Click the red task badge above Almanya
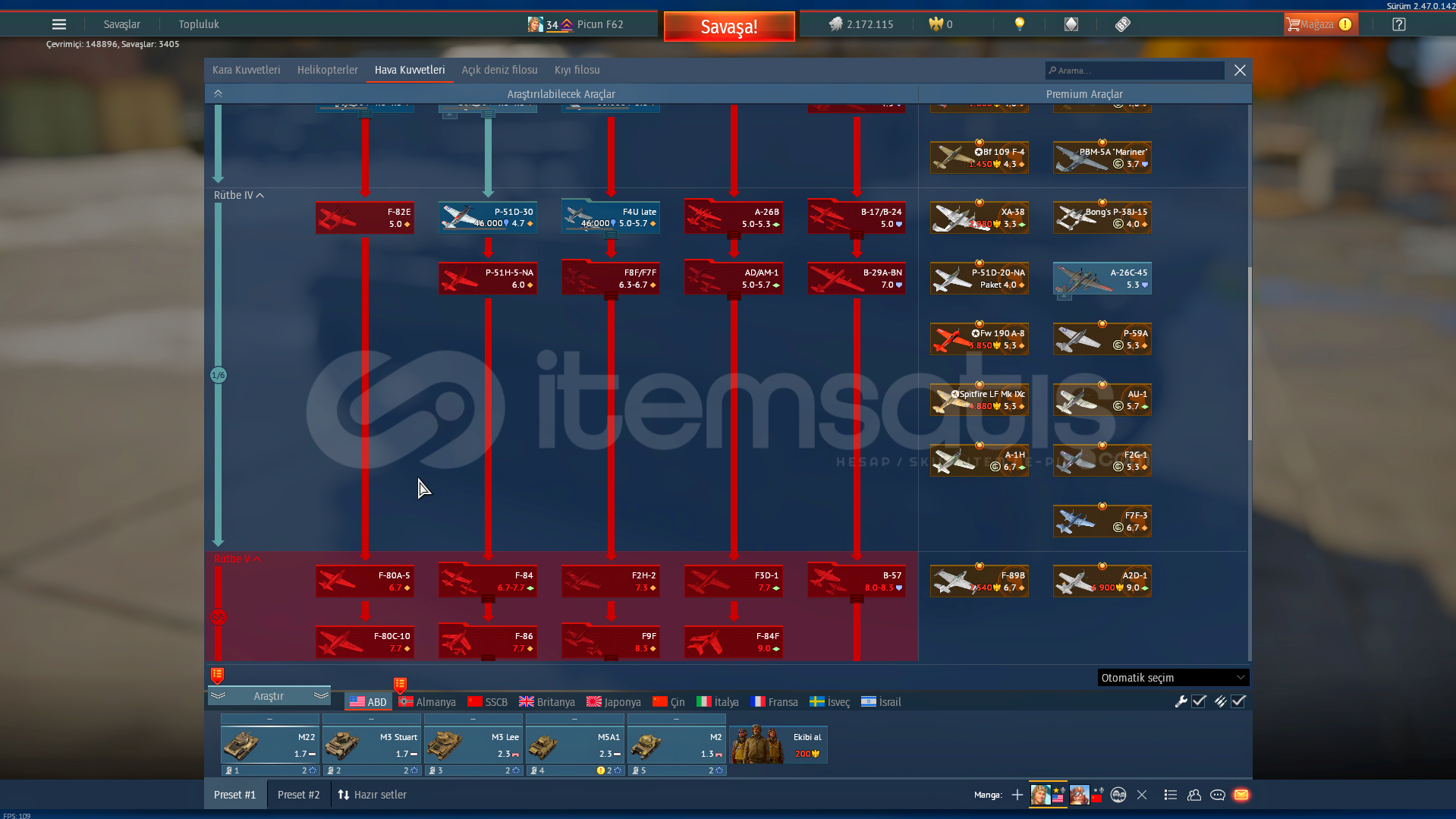Image resolution: width=1456 pixels, height=819 pixels. [400, 685]
